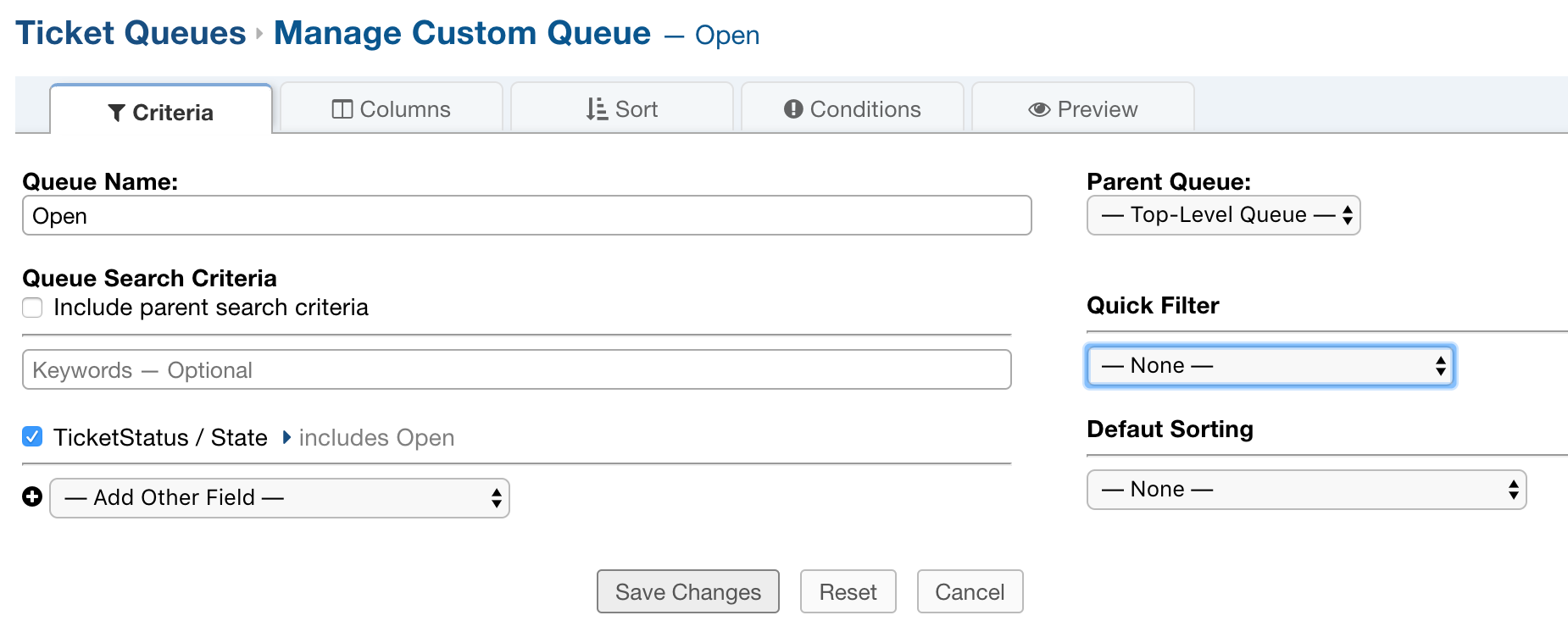Click the plus circle add-field icon
The image size is (1568, 632).
[x=32, y=497]
